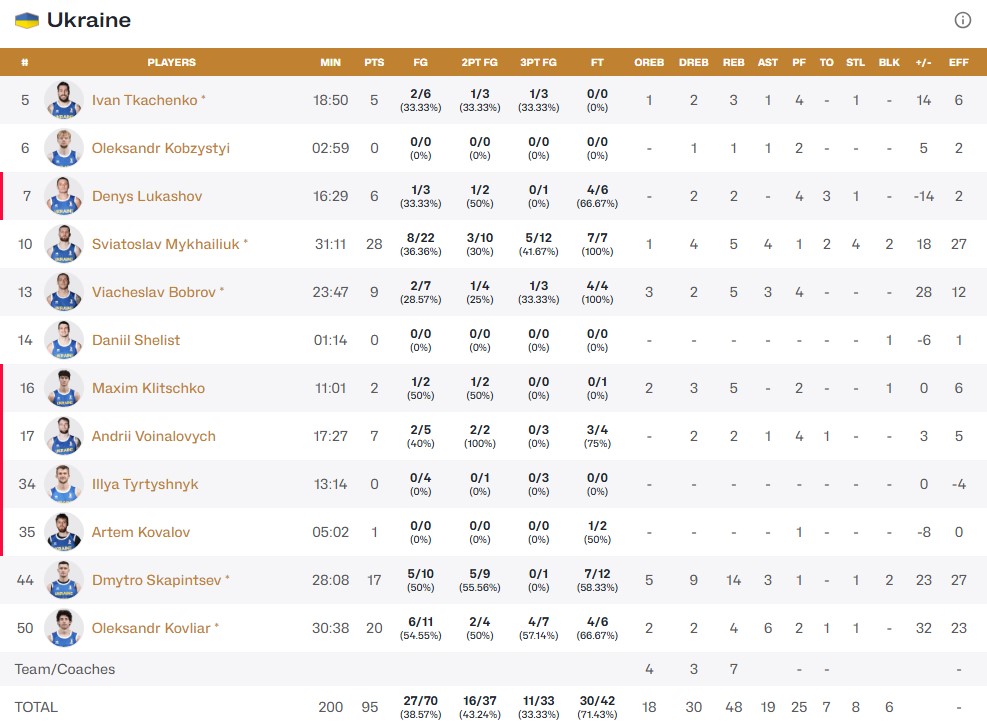Click the PTS column header
Screen dimensions: 987x727
(374, 62)
